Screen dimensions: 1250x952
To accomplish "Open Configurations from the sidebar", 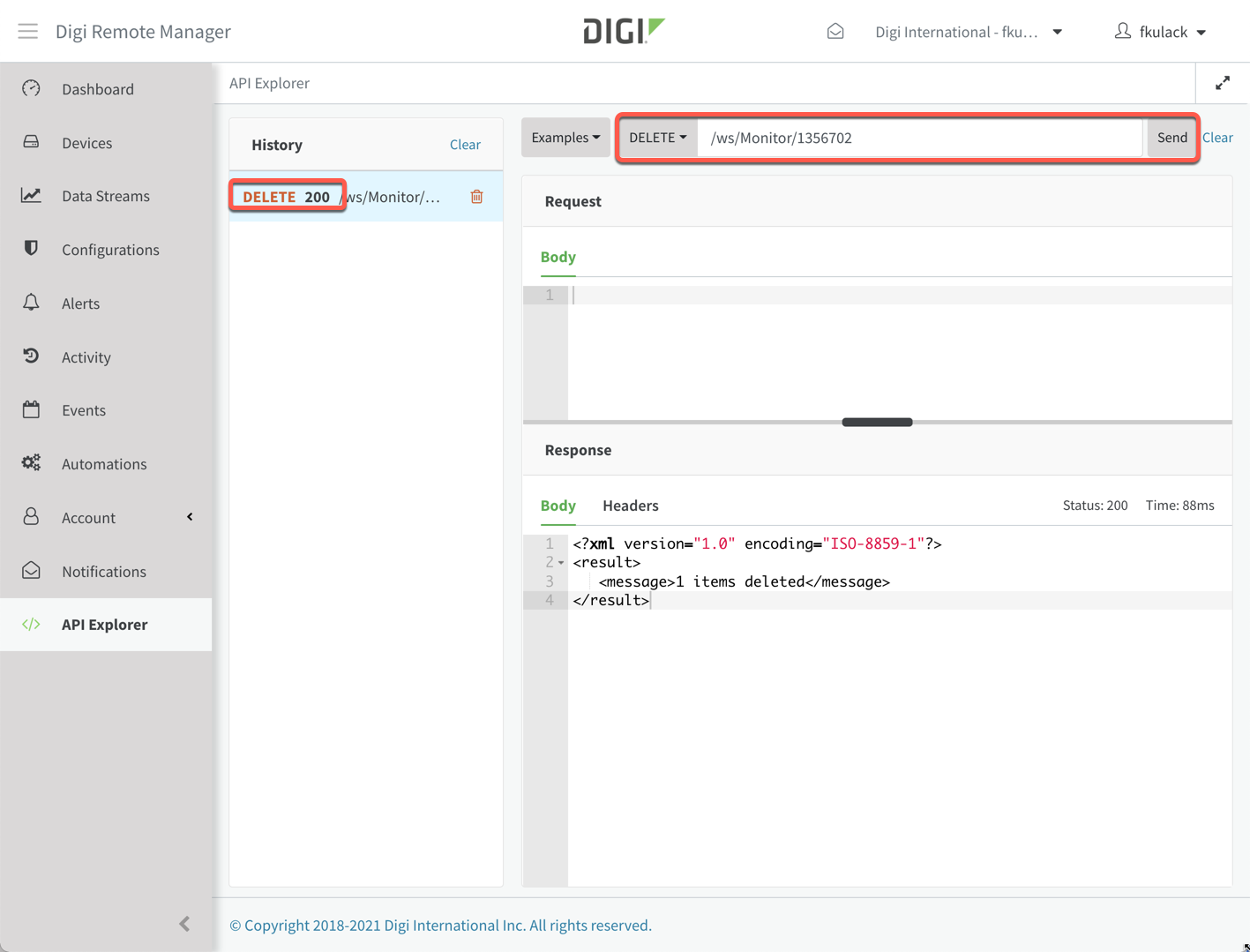I will click(x=110, y=250).
